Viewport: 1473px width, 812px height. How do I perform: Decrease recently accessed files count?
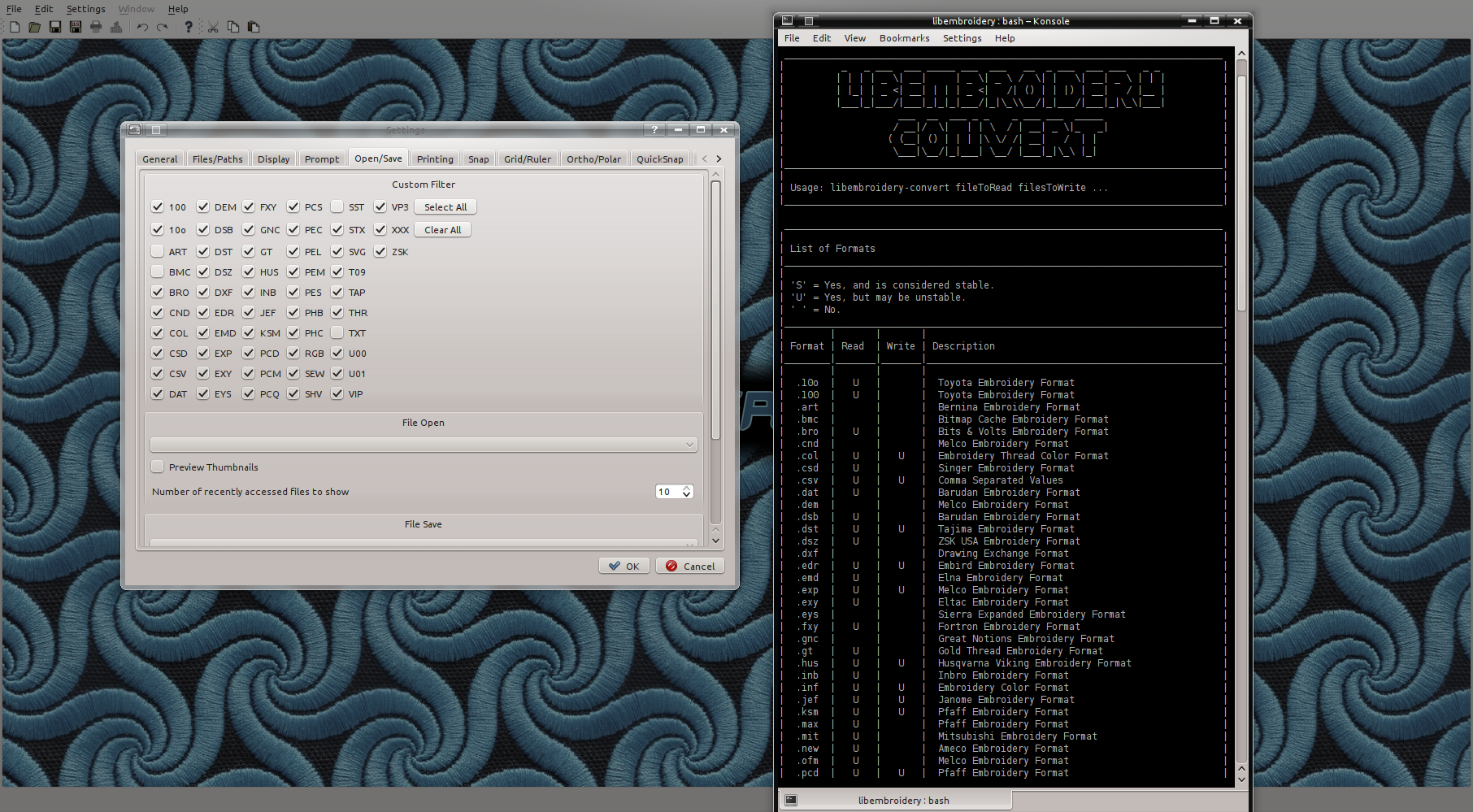[687, 495]
